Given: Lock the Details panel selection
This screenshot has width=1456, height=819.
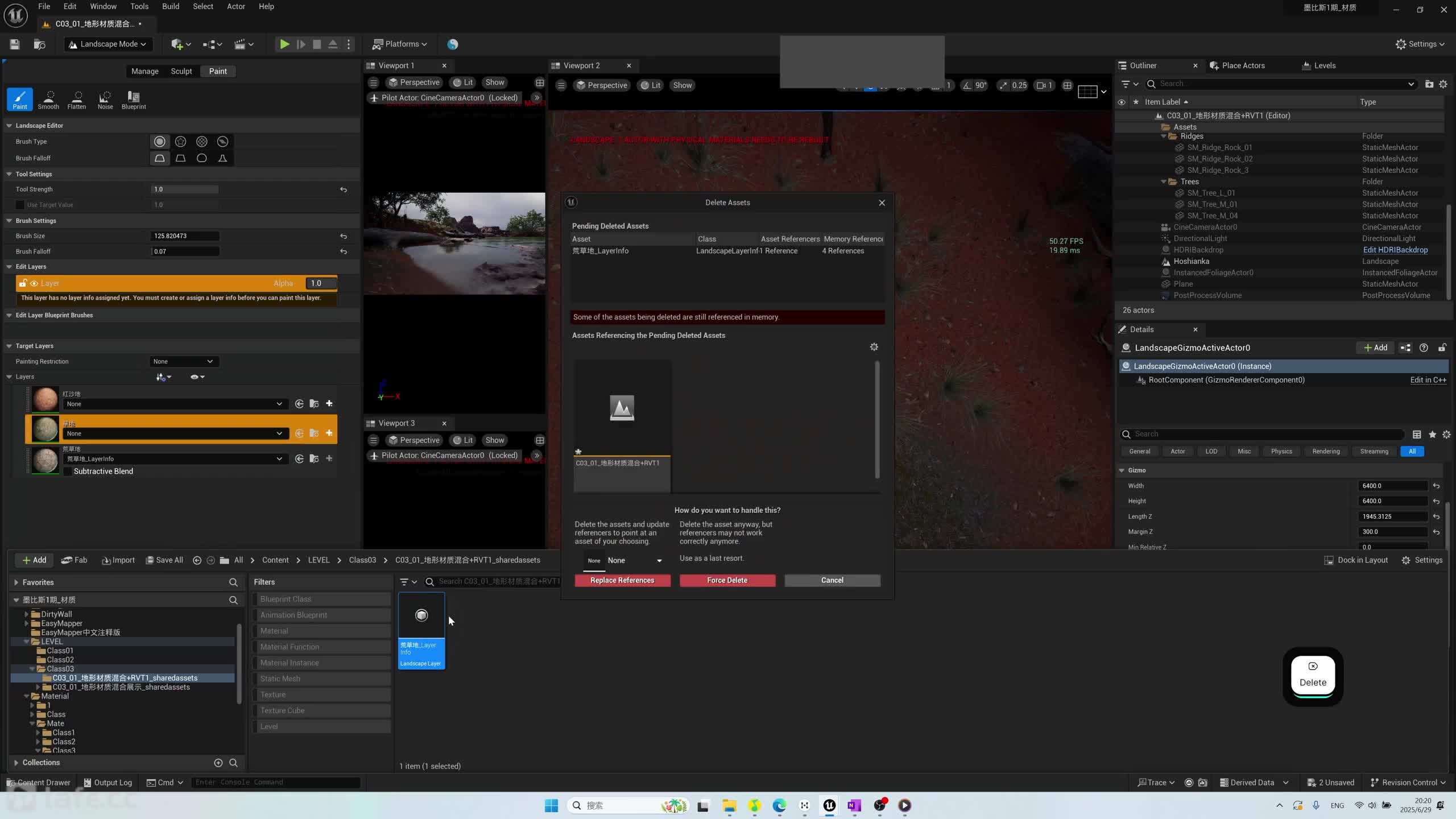Looking at the screenshot, I should point(1442,348).
